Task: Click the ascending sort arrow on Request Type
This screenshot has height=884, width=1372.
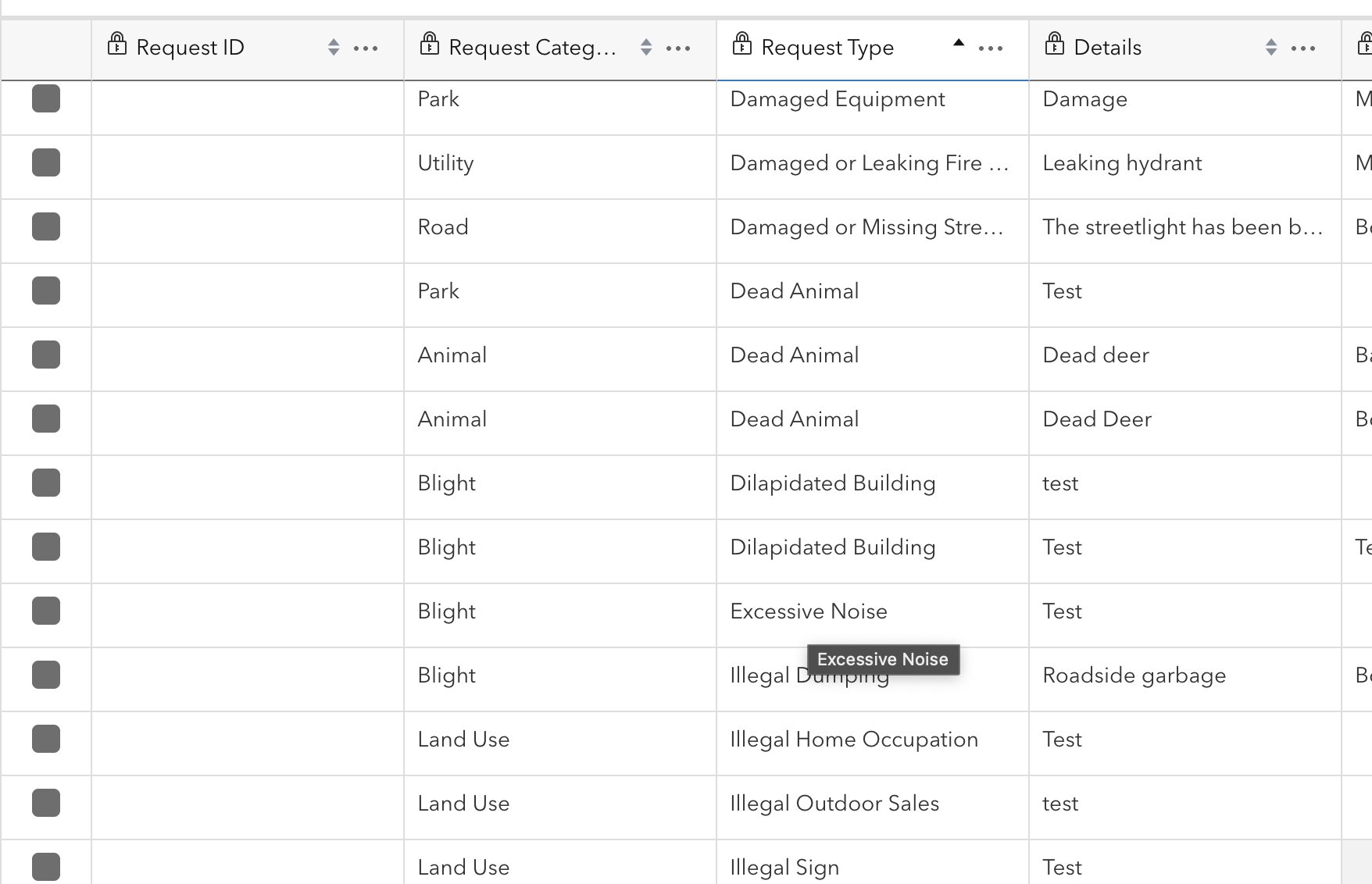Action: tap(959, 43)
